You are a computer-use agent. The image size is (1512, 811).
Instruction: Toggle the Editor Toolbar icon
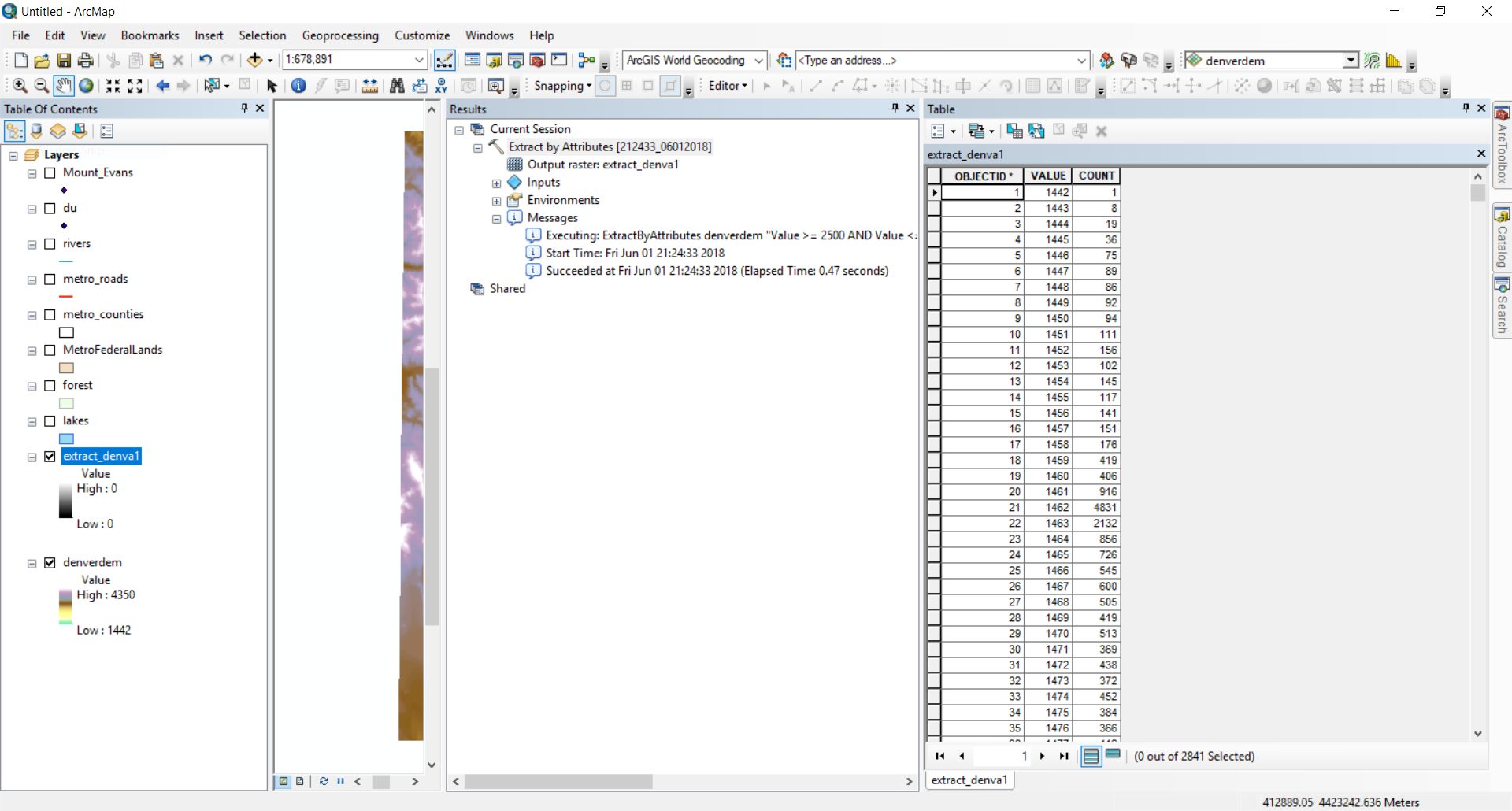(444, 60)
